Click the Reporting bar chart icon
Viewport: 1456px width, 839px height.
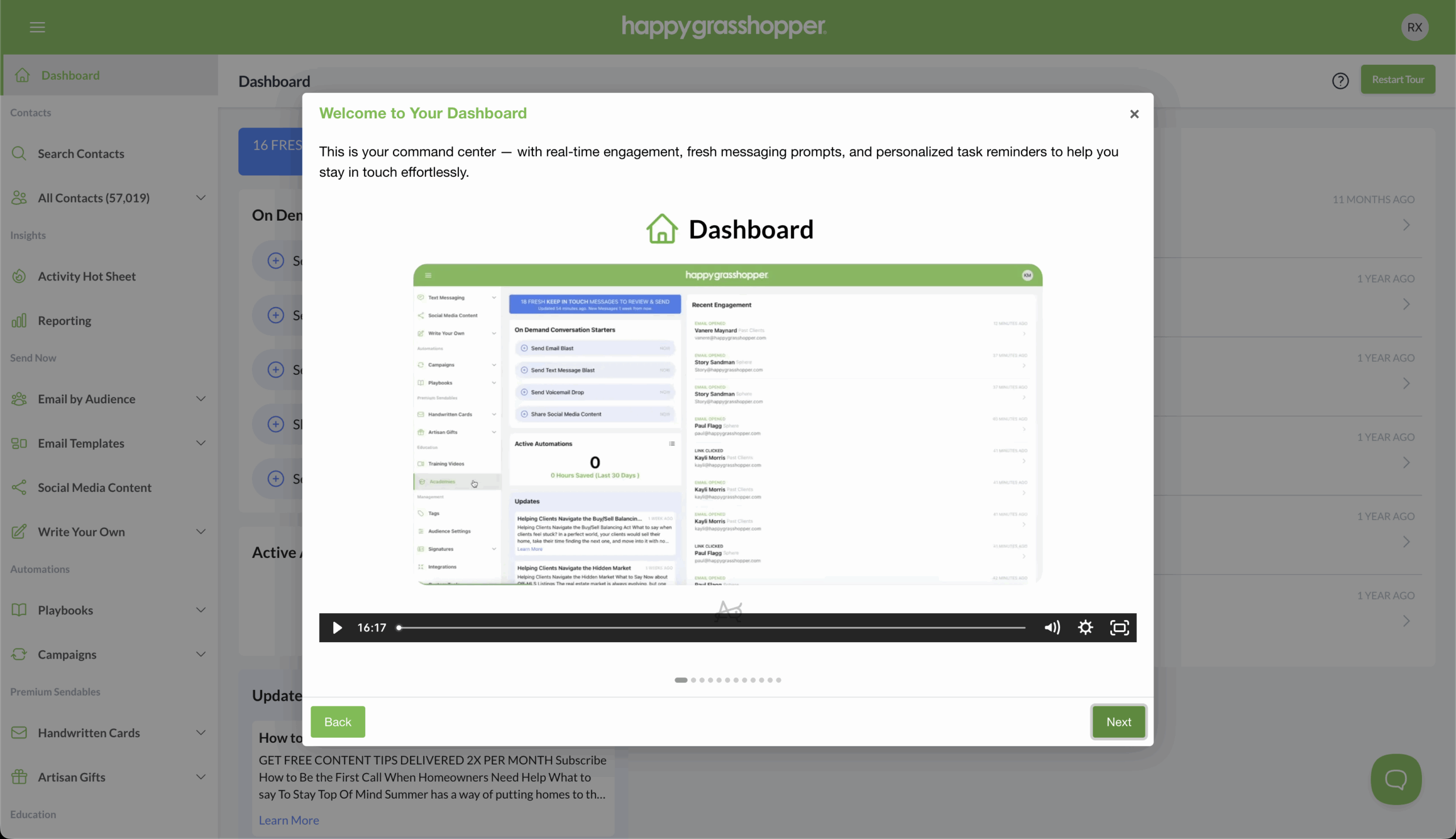point(19,320)
